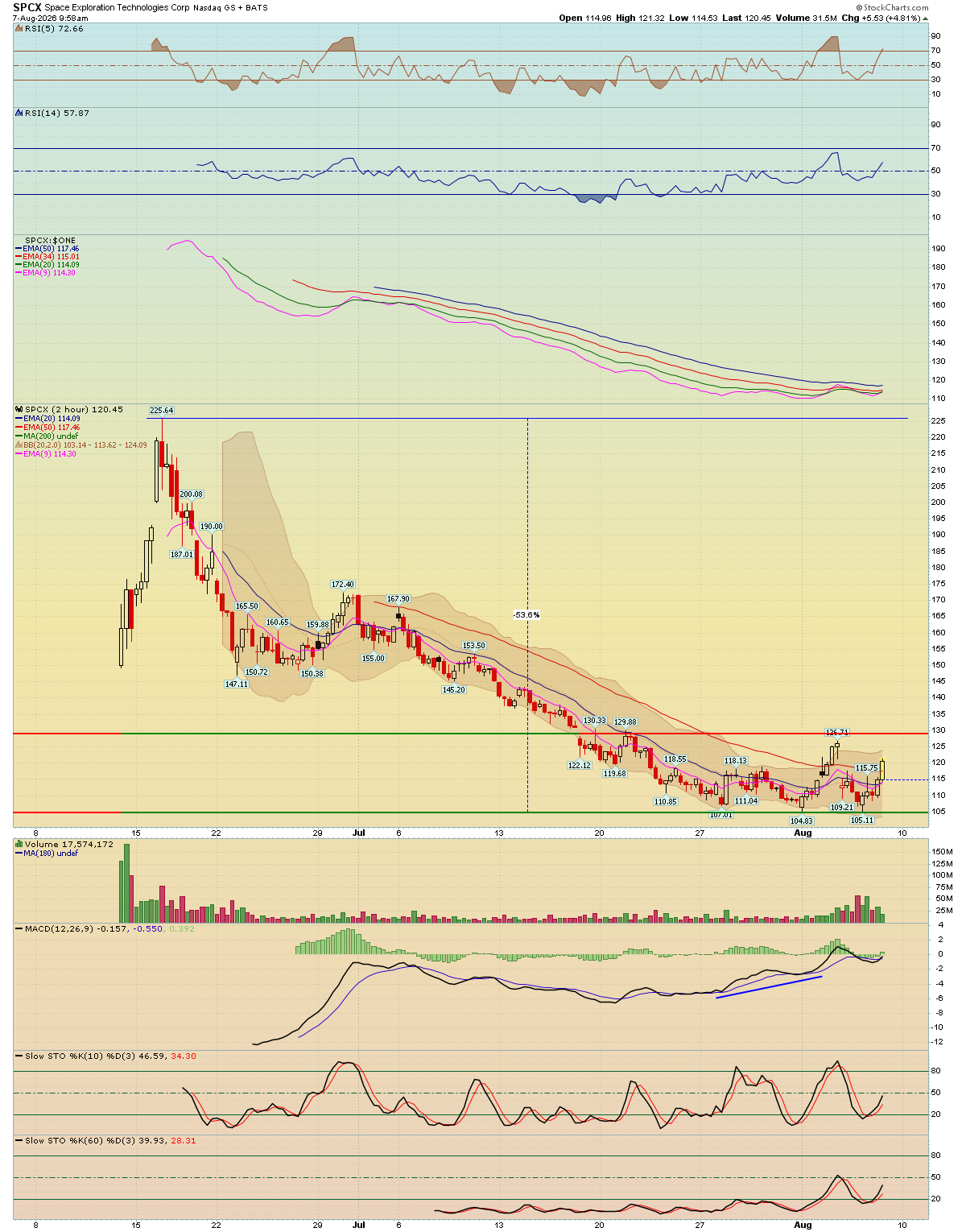Image resolution: width=966 pixels, height=1232 pixels.
Task: Click the Slow STO %K(60) %D(3) label
Action: click(x=79, y=1141)
